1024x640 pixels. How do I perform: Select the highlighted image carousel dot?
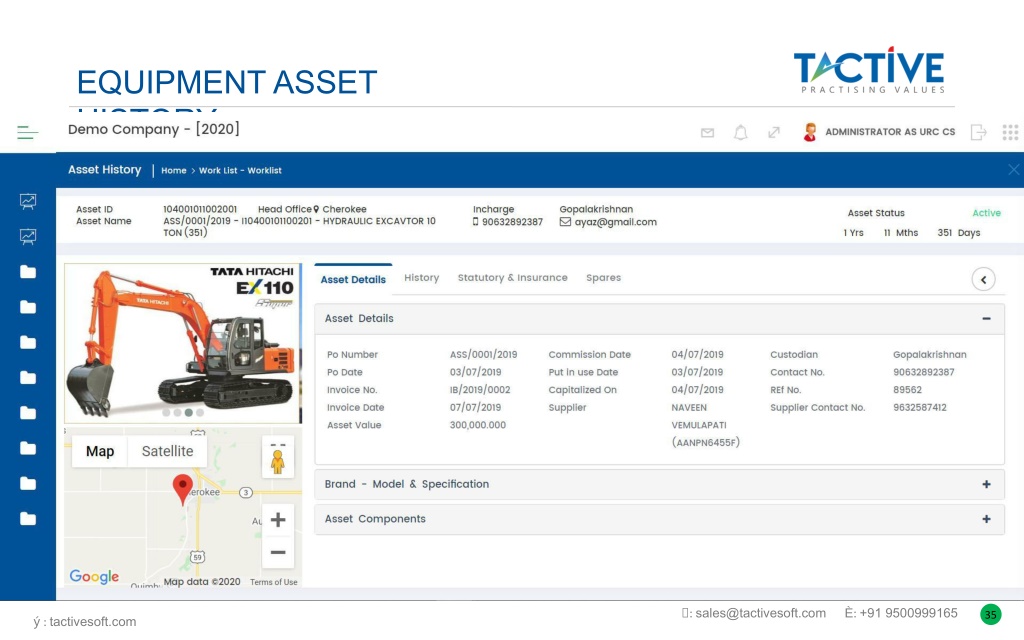[189, 413]
